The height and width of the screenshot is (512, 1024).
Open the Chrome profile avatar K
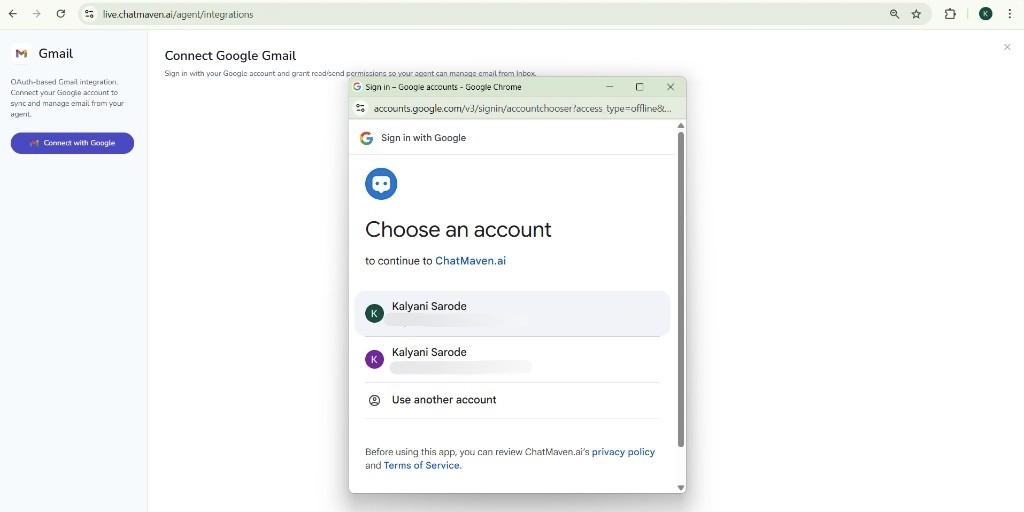[985, 14]
